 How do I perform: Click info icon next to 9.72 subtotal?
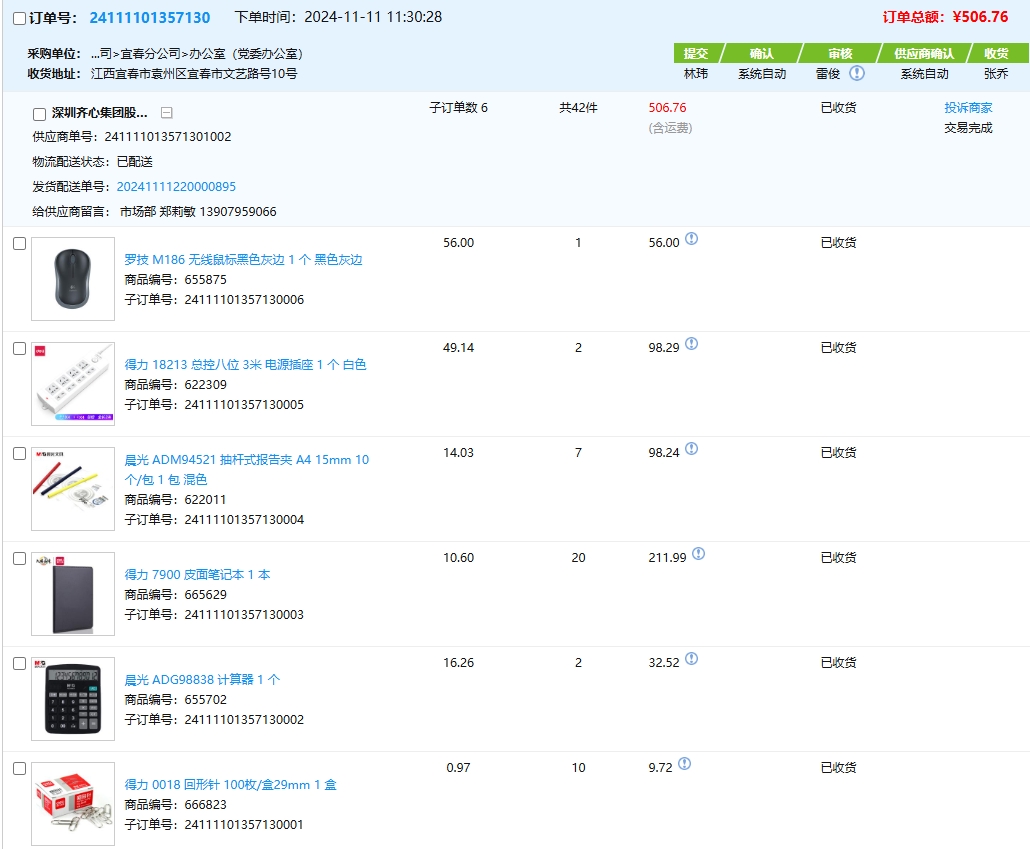click(684, 764)
